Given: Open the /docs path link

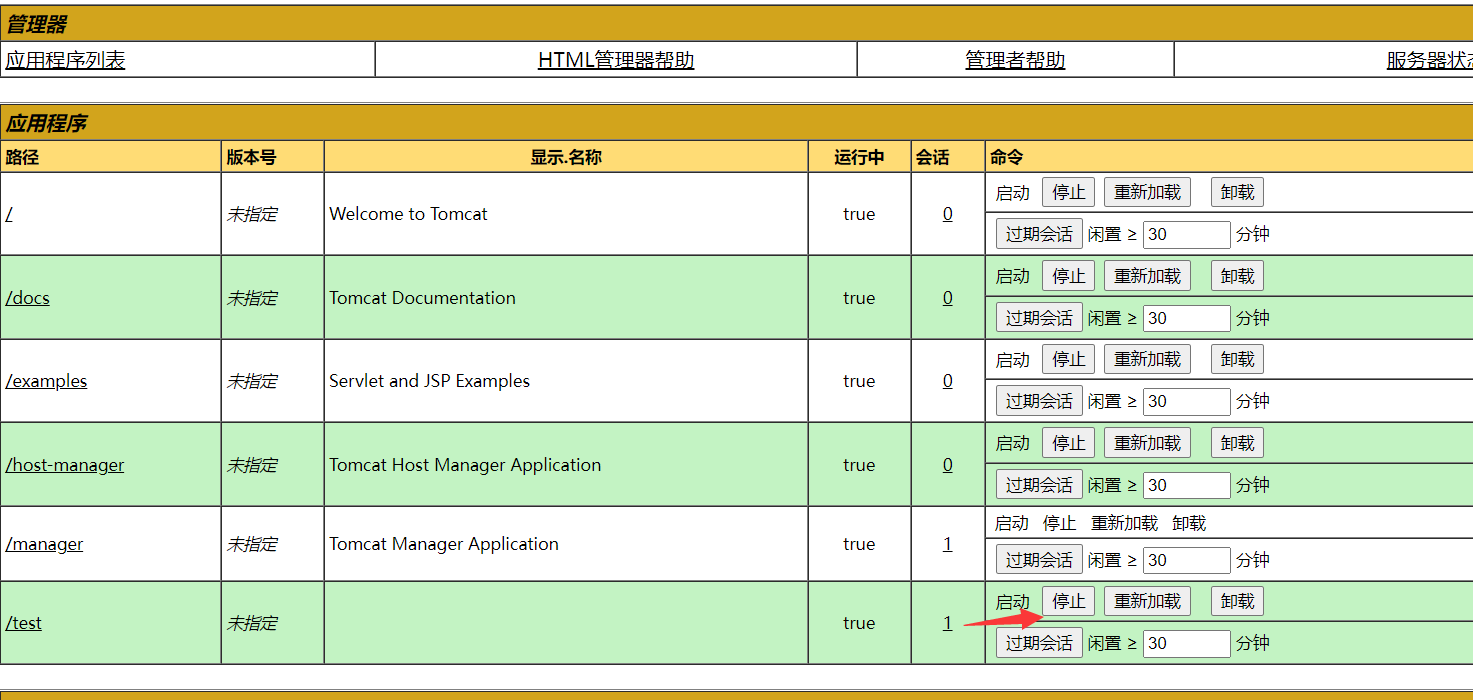Looking at the screenshot, I should point(28,298).
